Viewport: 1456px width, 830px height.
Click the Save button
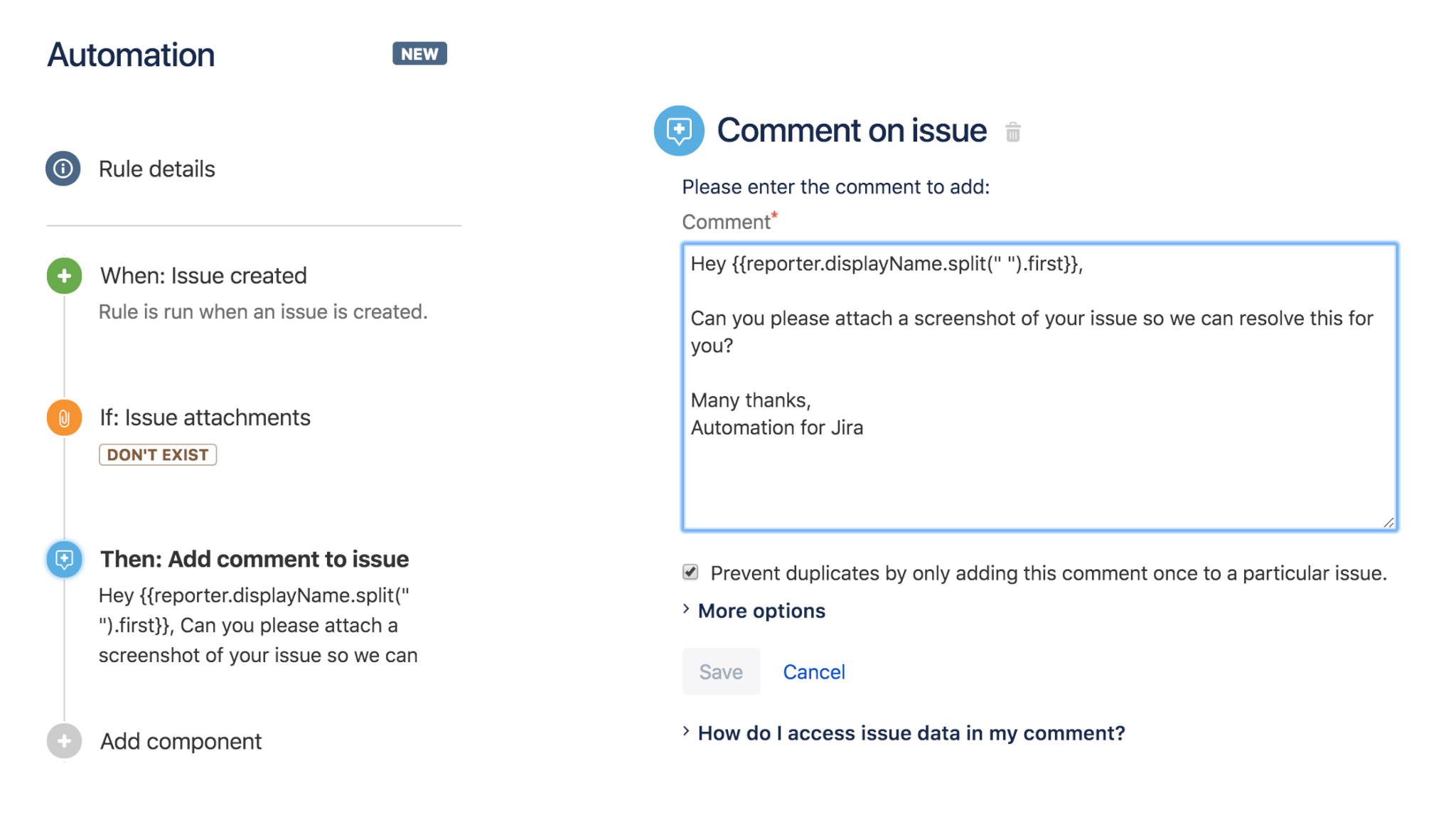point(721,671)
